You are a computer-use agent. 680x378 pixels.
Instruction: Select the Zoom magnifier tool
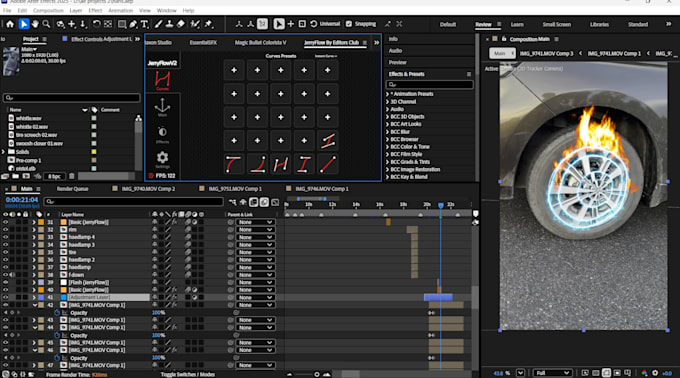tap(46, 24)
